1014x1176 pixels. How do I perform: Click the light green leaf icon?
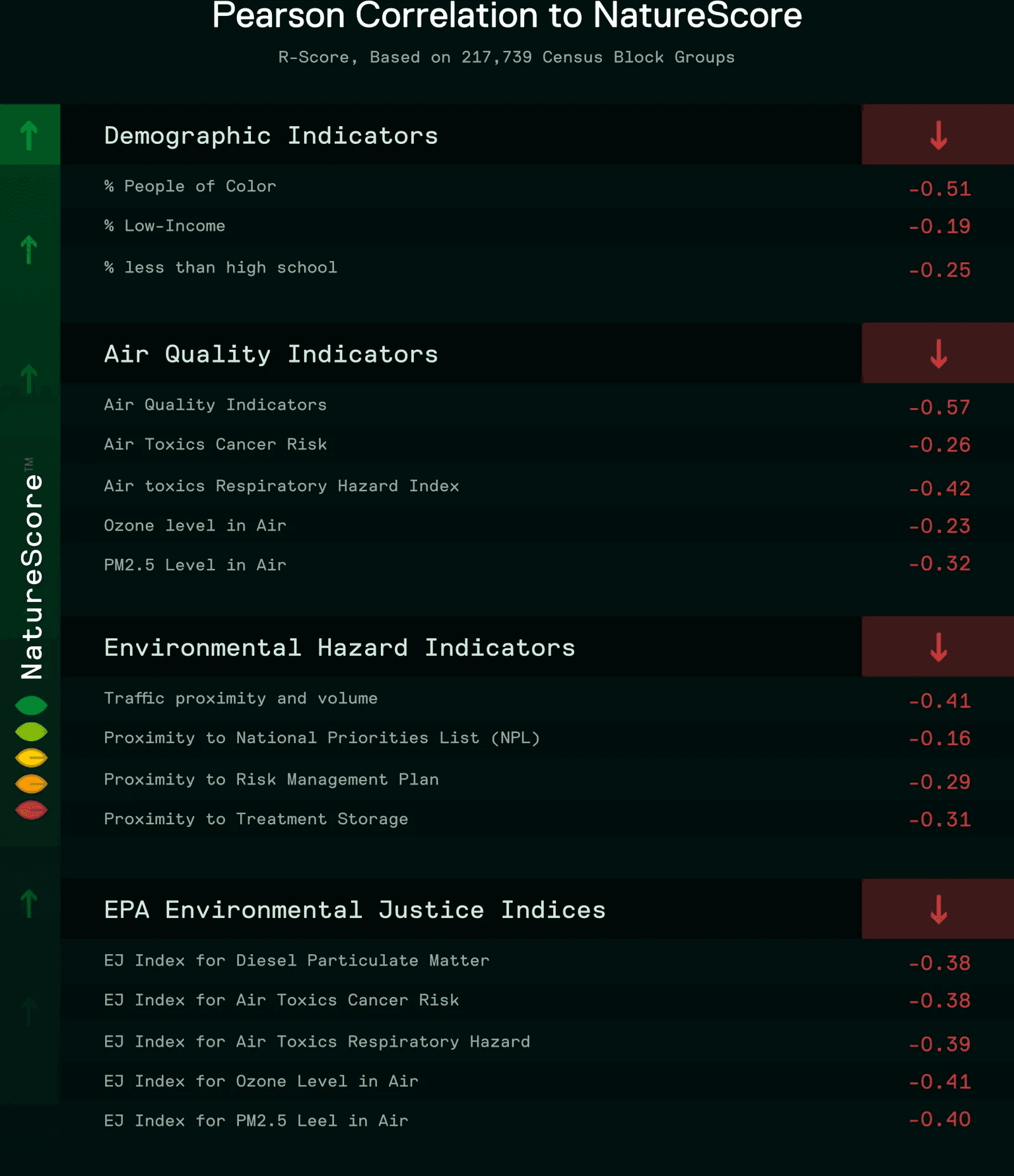point(31,732)
